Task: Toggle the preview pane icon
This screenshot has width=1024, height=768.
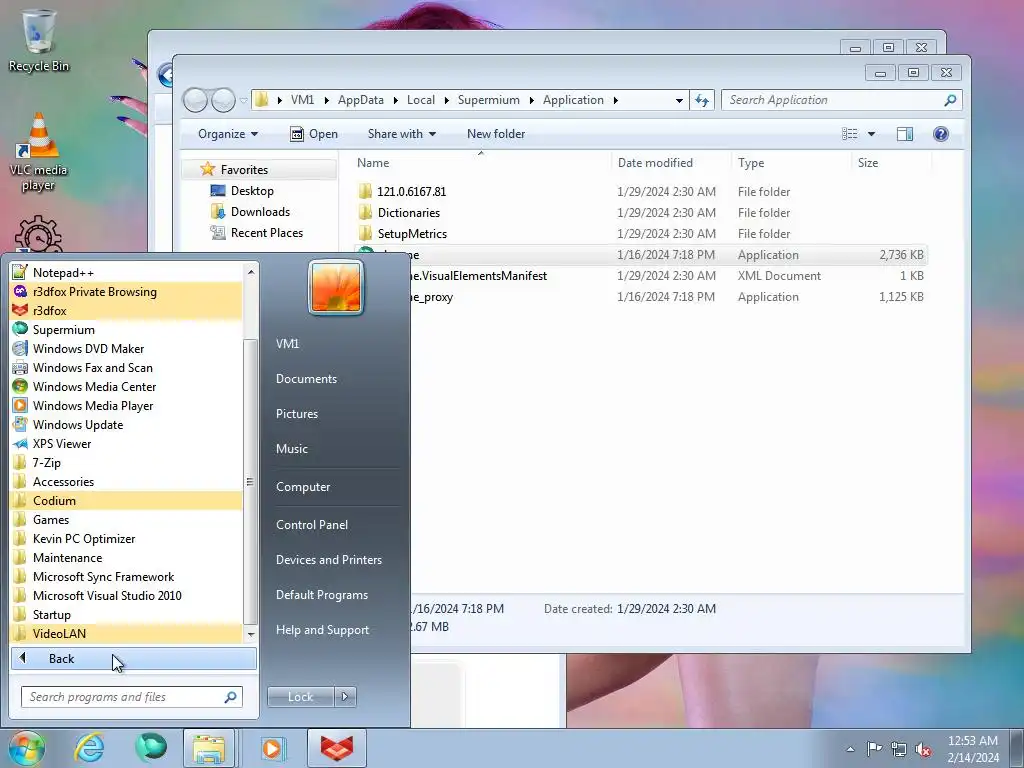Action: 904,134
